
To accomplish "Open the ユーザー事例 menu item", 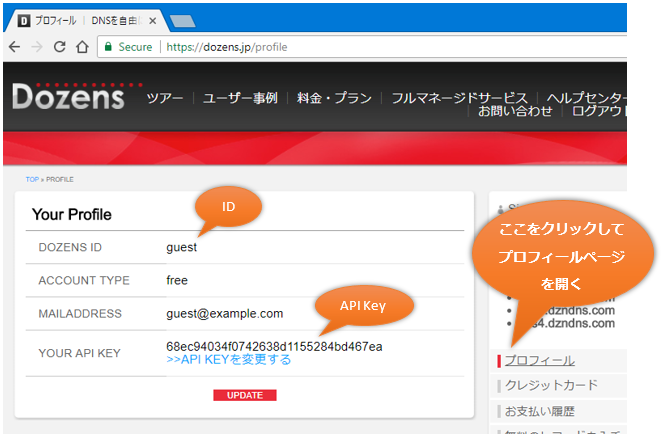I will [x=240, y=98].
